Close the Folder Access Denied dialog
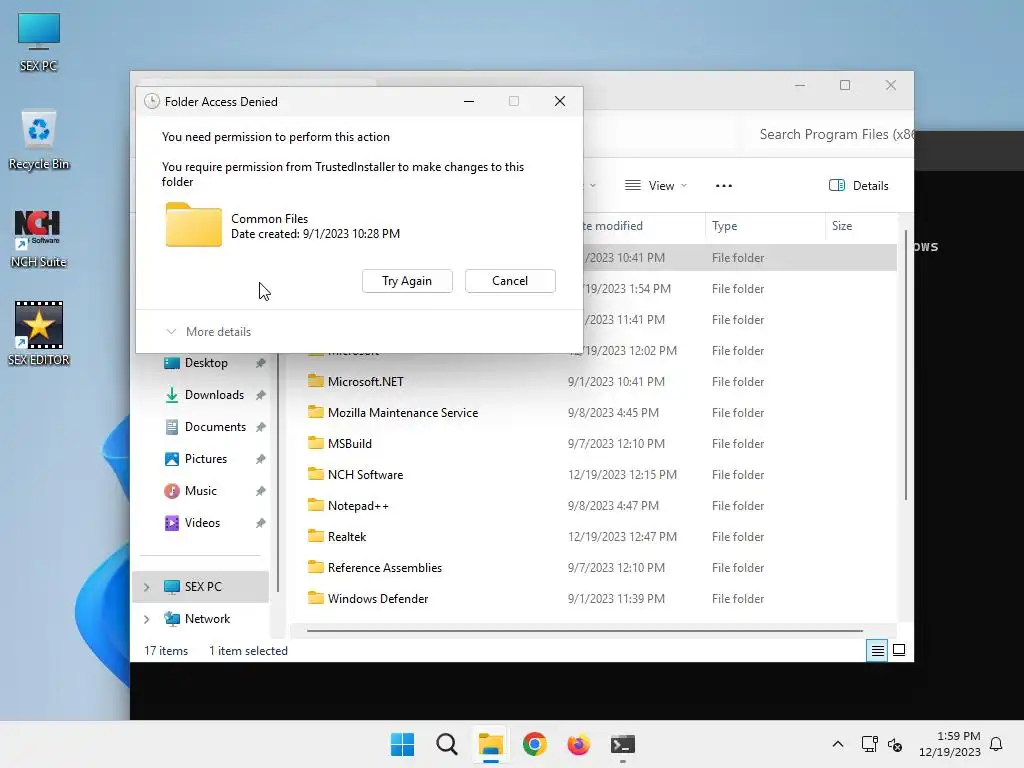1024x768 pixels. click(560, 101)
